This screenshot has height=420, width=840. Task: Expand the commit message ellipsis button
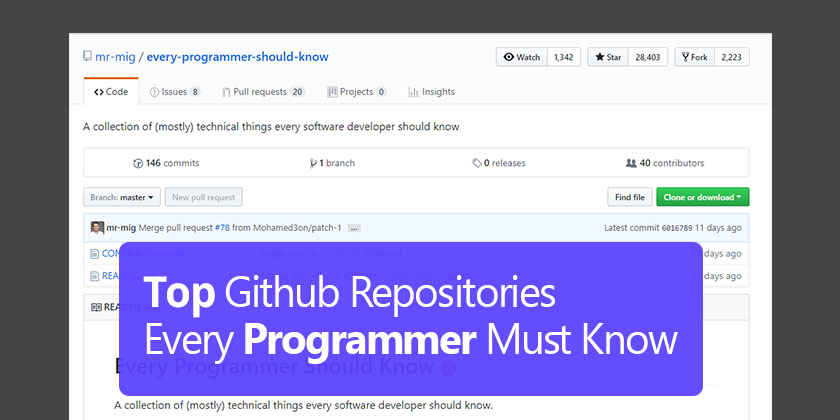[x=354, y=228]
